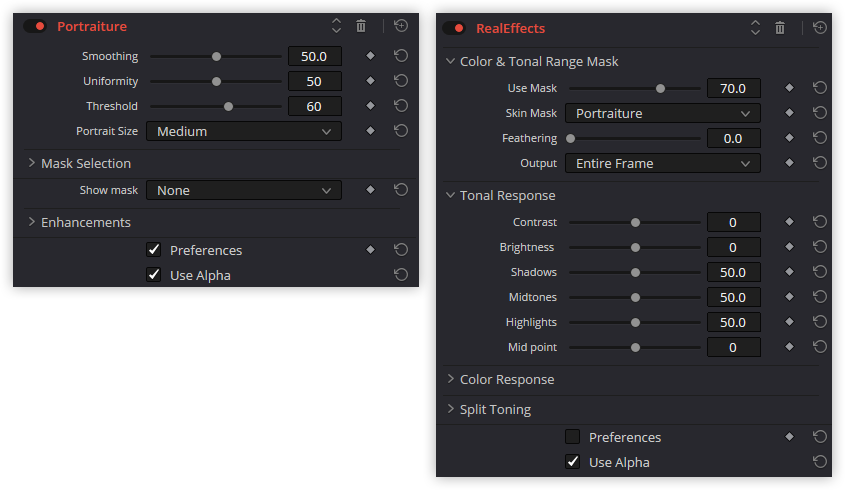Screen dimensions: 845x490
Task: Open the Show mask dropdown
Action: pos(244,190)
